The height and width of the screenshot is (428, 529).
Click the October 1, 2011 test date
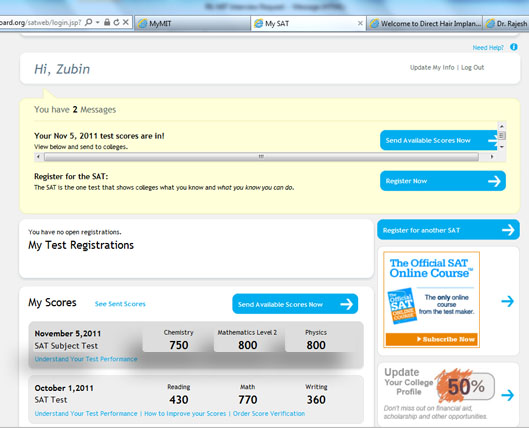click(x=64, y=388)
